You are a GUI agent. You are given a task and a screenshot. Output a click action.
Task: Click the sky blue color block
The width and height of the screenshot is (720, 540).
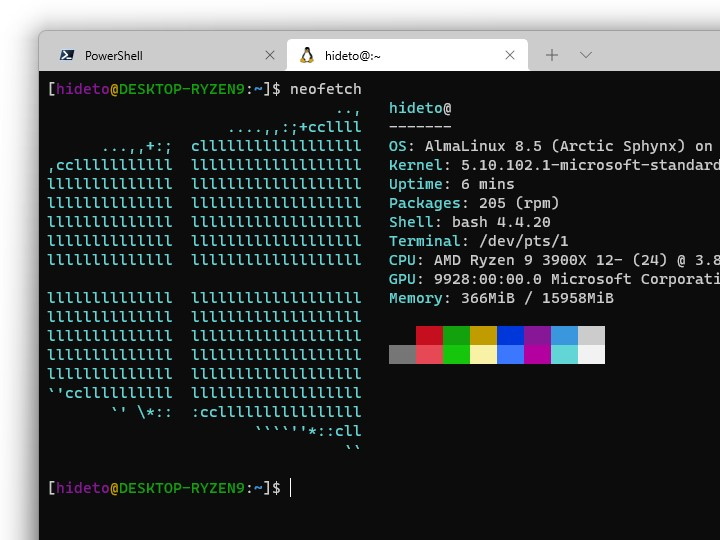tap(564, 335)
